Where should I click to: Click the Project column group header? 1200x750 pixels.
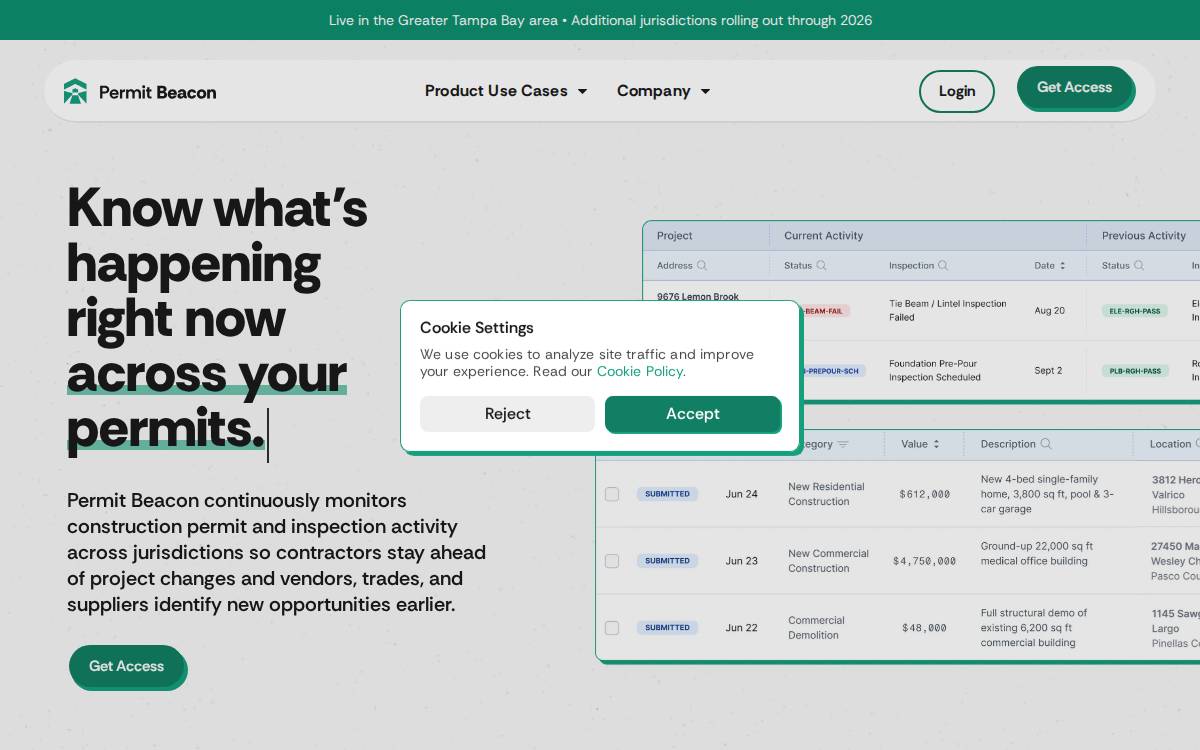pyautogui.click(x=674, y=236)
